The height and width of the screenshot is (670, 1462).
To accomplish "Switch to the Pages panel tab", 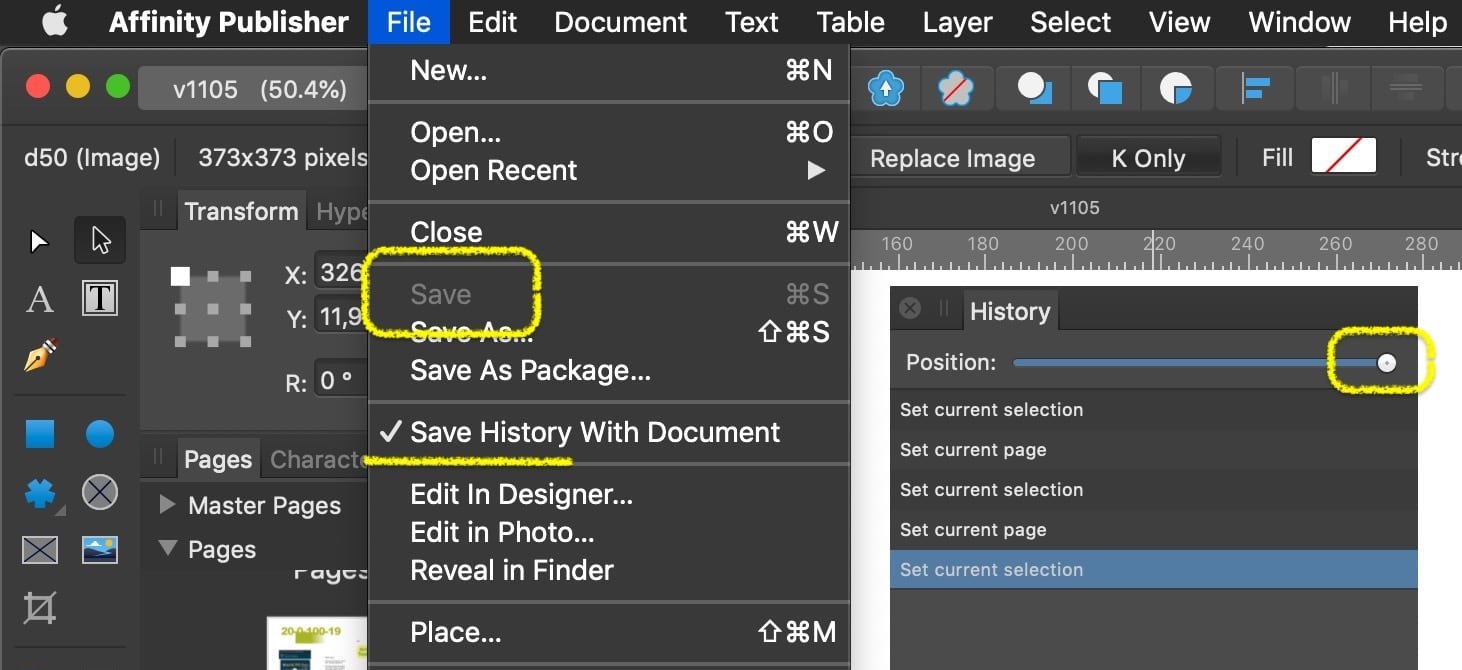I will coord(218,459).
